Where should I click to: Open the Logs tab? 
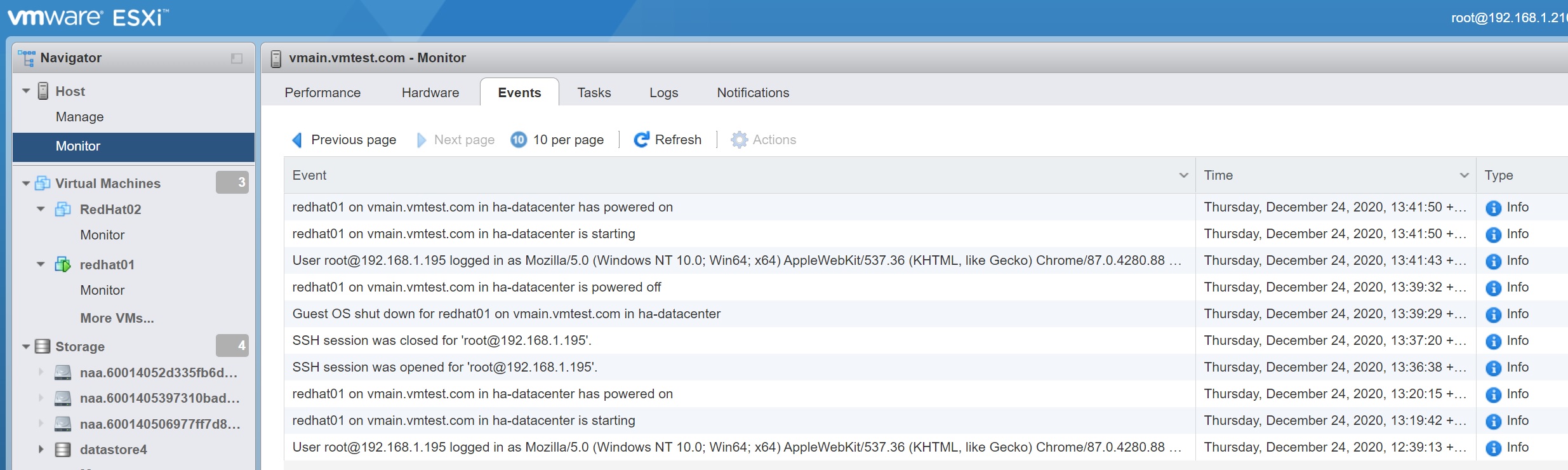click(664, 93)
